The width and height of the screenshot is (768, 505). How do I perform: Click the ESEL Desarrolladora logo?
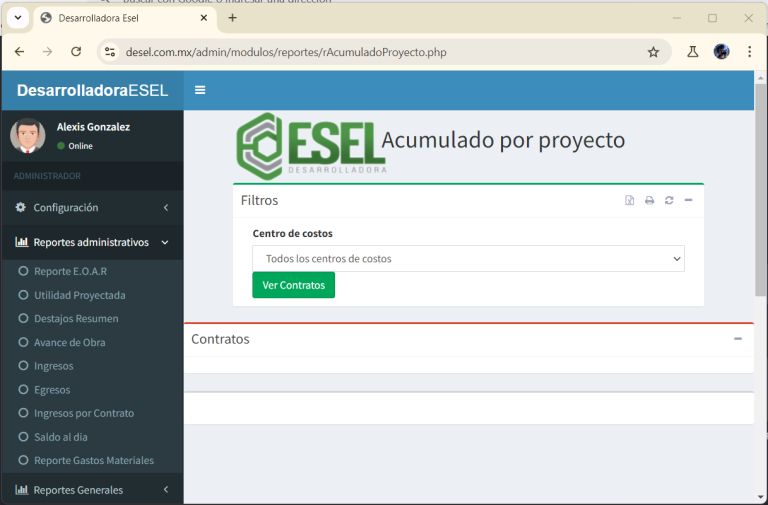point(309,146)
